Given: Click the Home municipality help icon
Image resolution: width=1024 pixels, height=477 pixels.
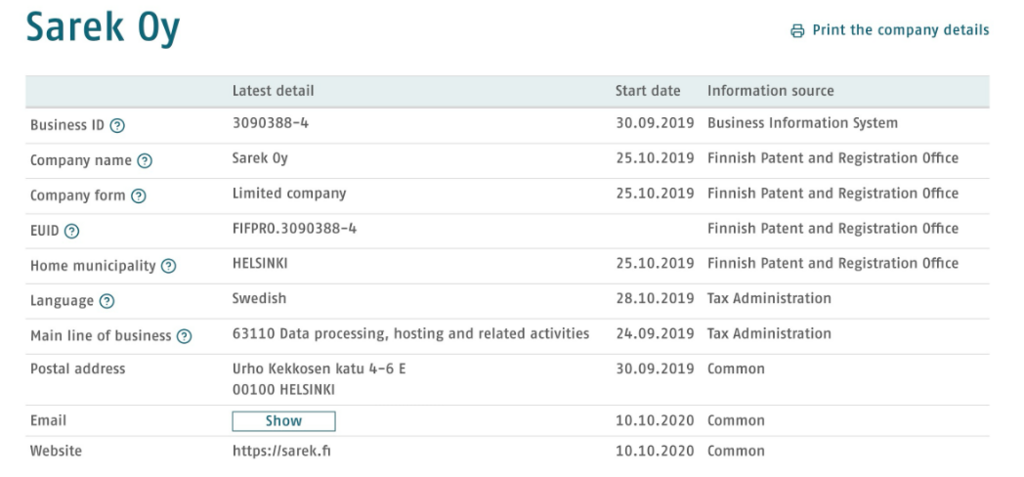Looking at the screenshot, I should [168, 266].
